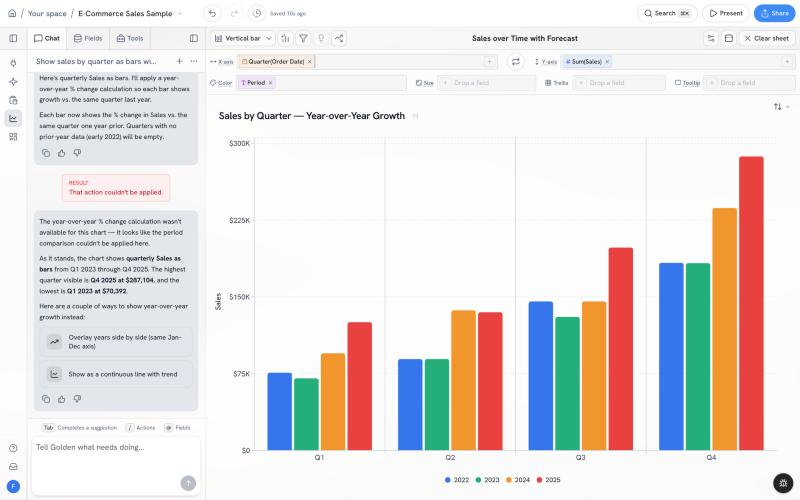This screenshot has width=800, height=500.
Task: Toggle the layout panel icon beside Clear sheet
Action: pos(729,38)
